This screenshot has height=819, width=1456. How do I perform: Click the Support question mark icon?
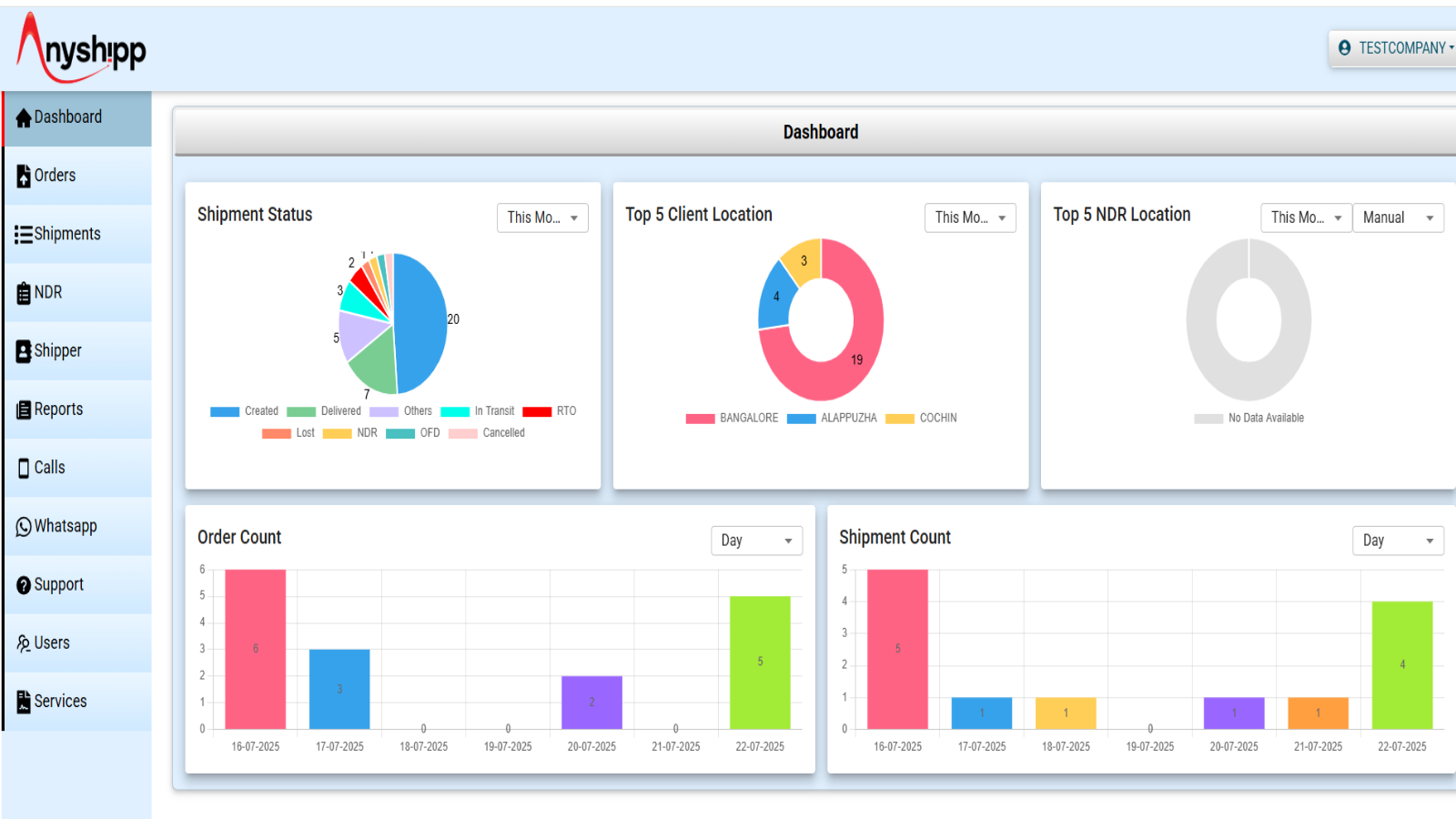tap(24, 585)
